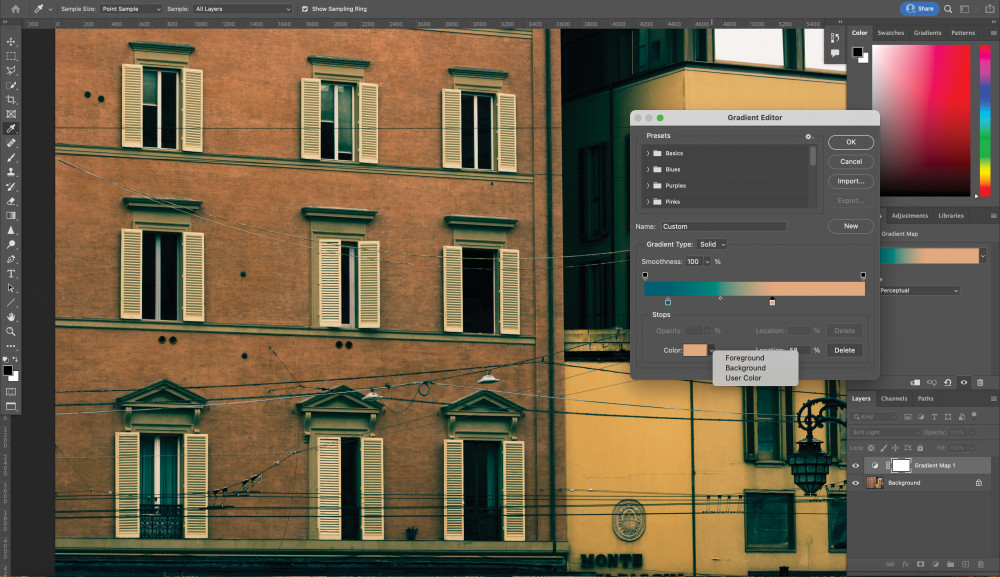Toggle lock all for layer
Viewport: 1000px width, 577px height.
[920, 448]
